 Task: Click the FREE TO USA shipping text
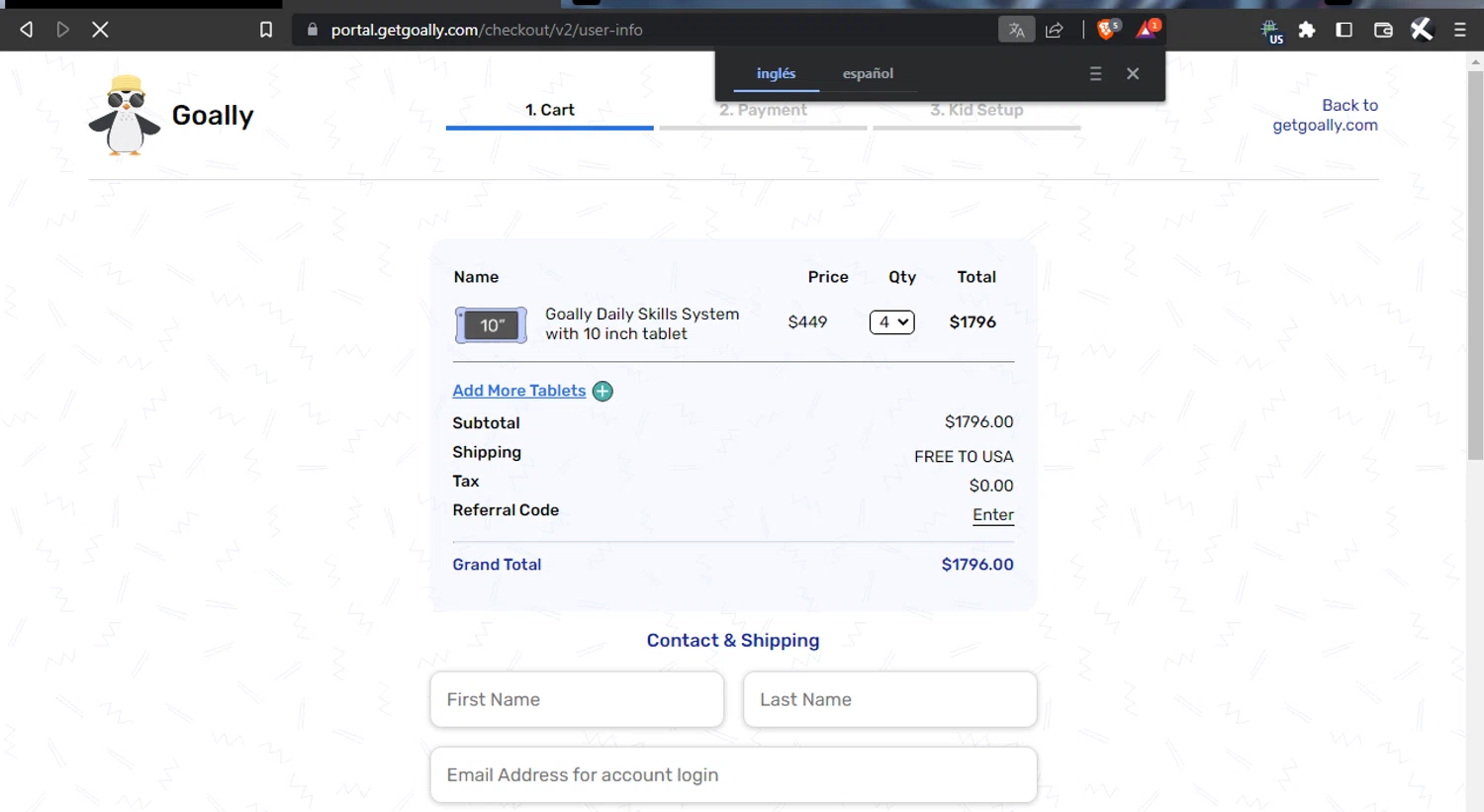pyautogui.click(x=964, y=457)
